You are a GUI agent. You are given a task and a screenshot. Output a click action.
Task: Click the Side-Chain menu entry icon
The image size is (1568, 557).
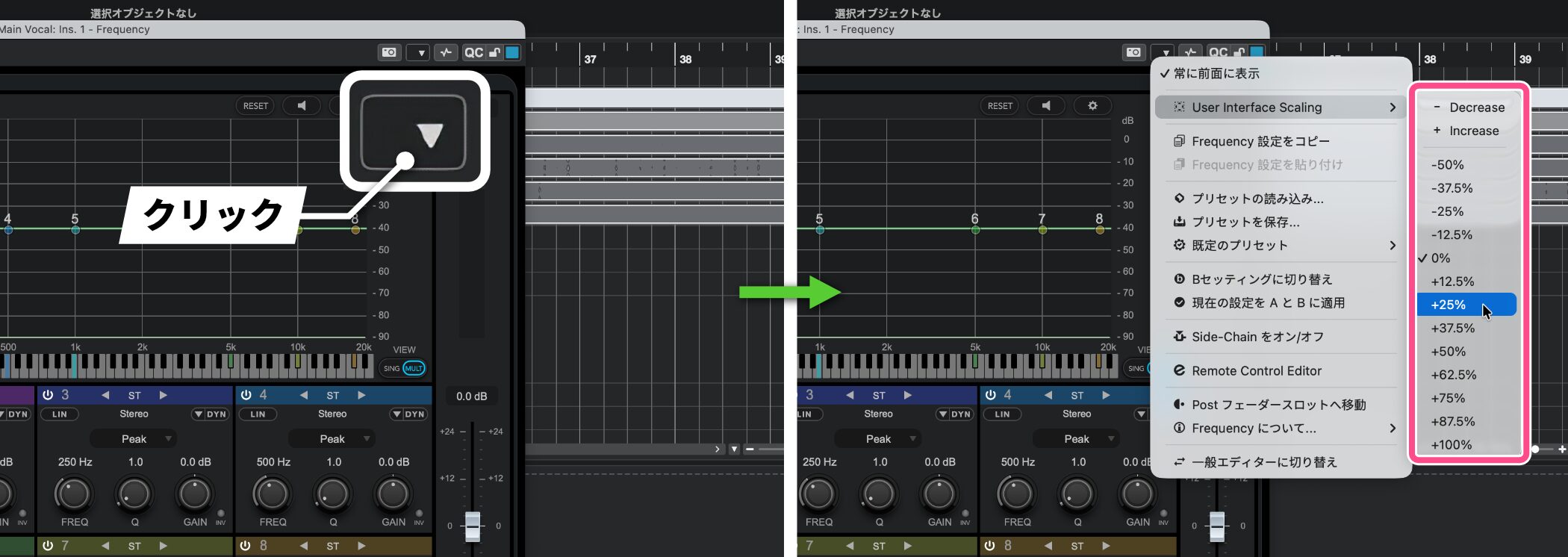1179,337
